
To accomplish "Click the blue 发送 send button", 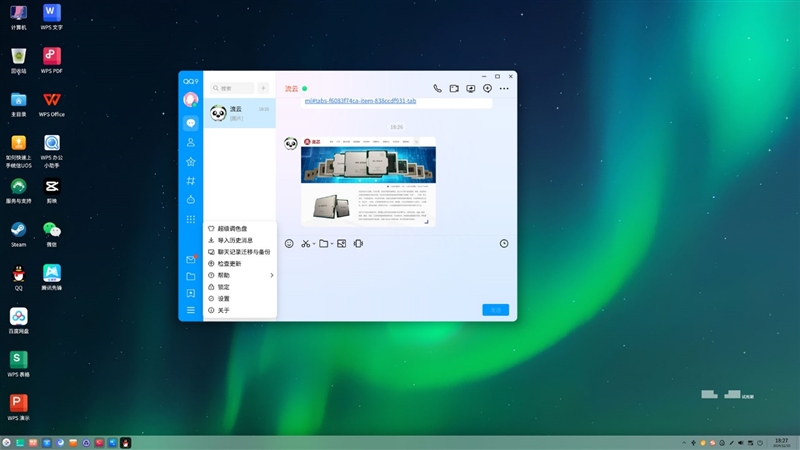I will click(495, 310).
